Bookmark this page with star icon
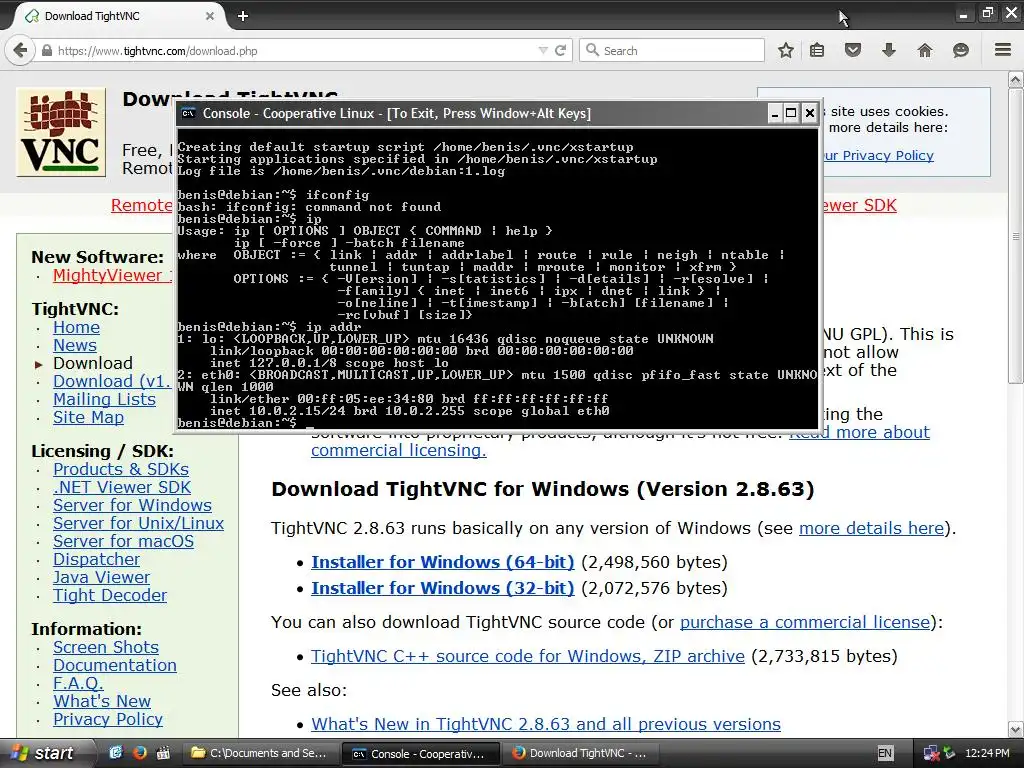The width and height of the screenshot is (1024, 768). click(786, 50)
